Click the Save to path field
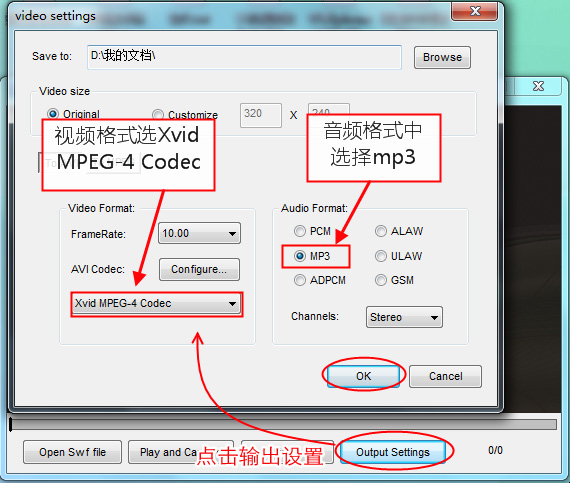The image size is (570, 483). 244,57
